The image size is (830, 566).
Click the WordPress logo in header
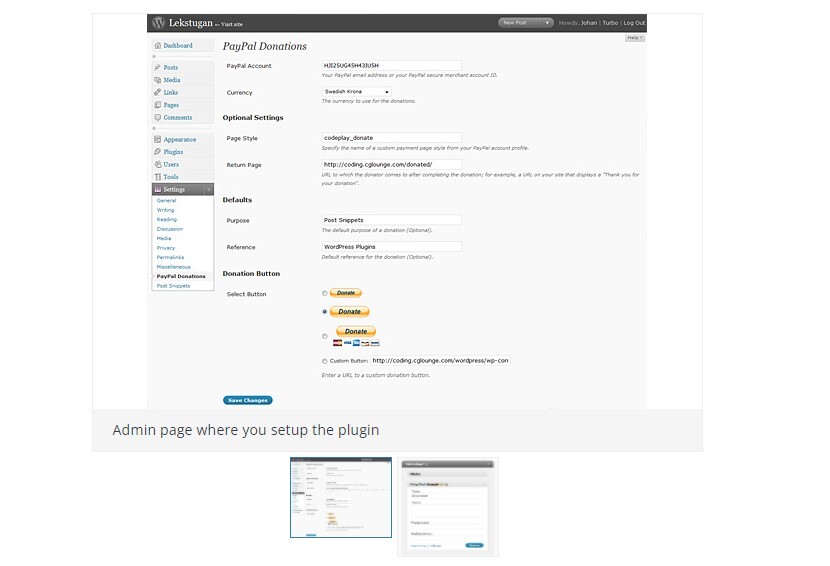[158, 22]
